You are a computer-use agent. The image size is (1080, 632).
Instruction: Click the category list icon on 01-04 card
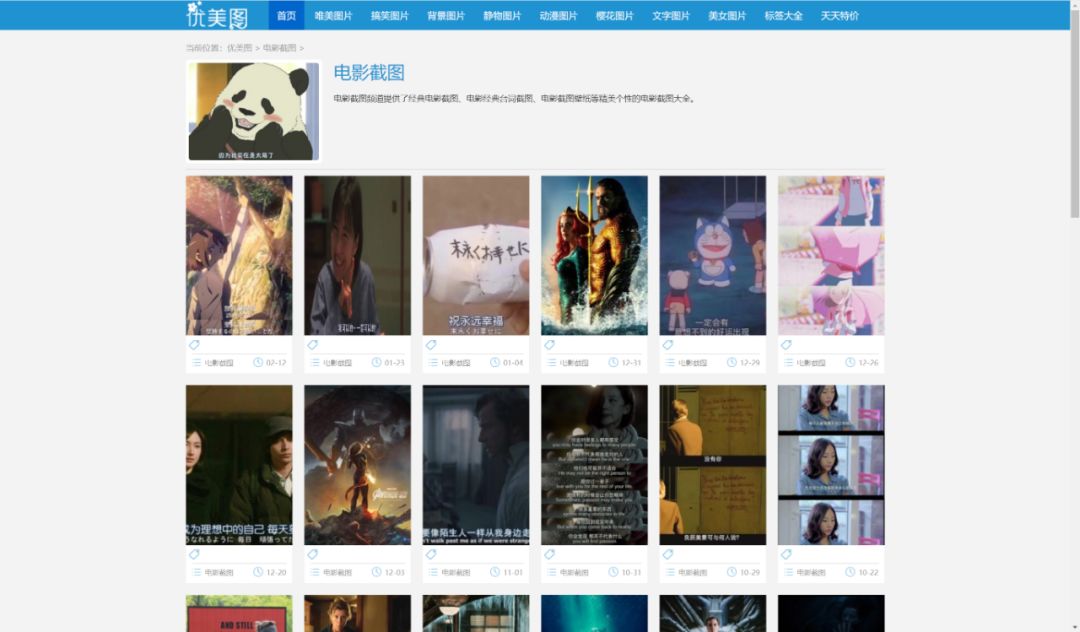(x=434, y=362)
